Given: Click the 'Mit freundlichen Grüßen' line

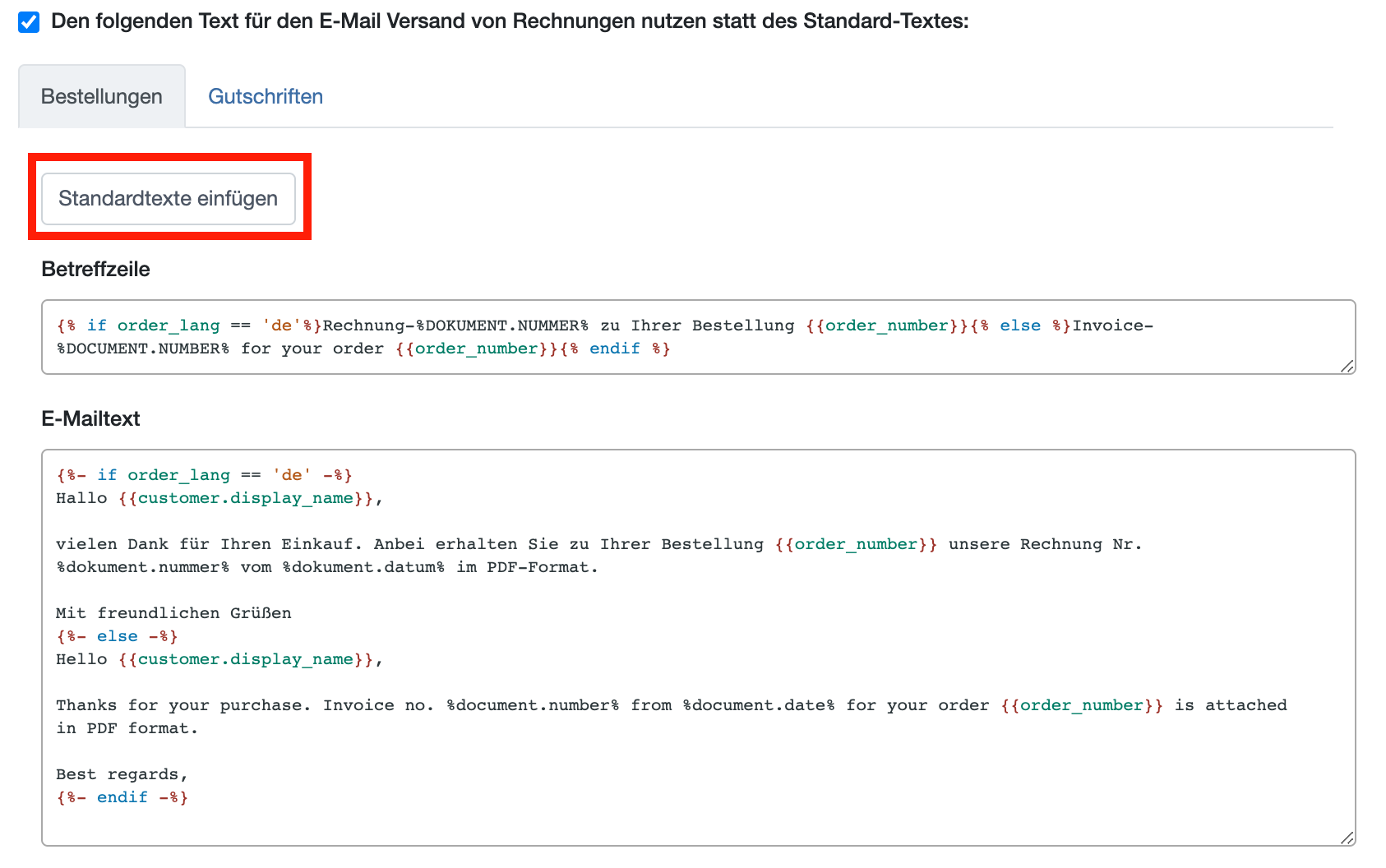Looking at the screenshot, I should pyautogui.click(x=173, y=613).
